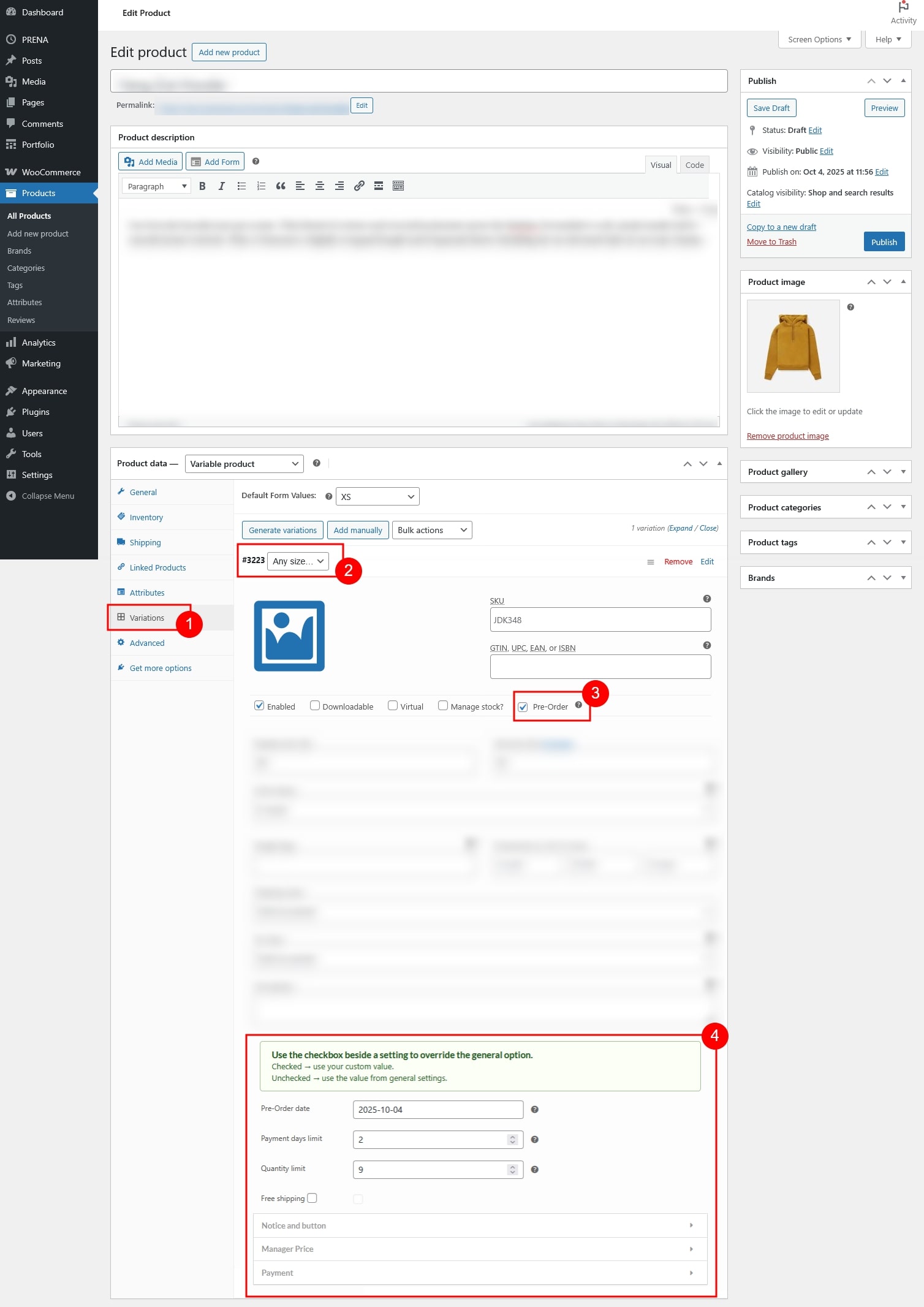Open the Bulk actions dropdown

(x=432, y=530)
